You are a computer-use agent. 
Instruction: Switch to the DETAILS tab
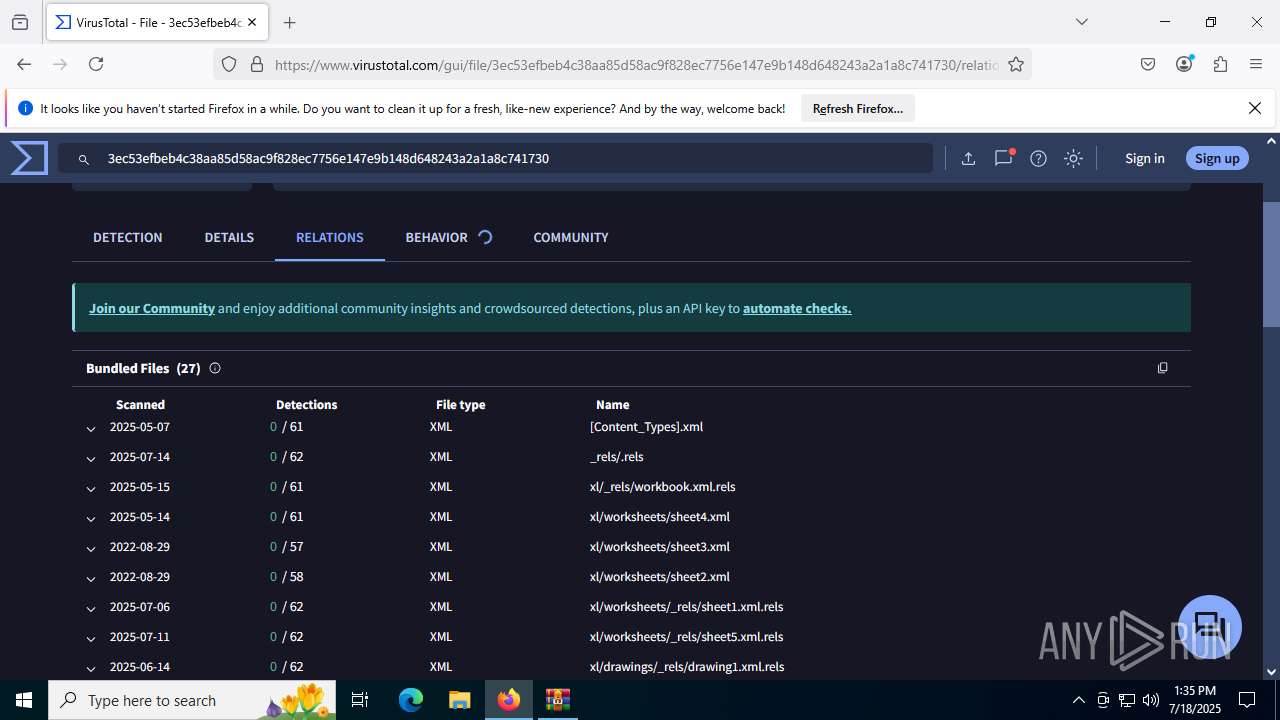coord(229,237)
